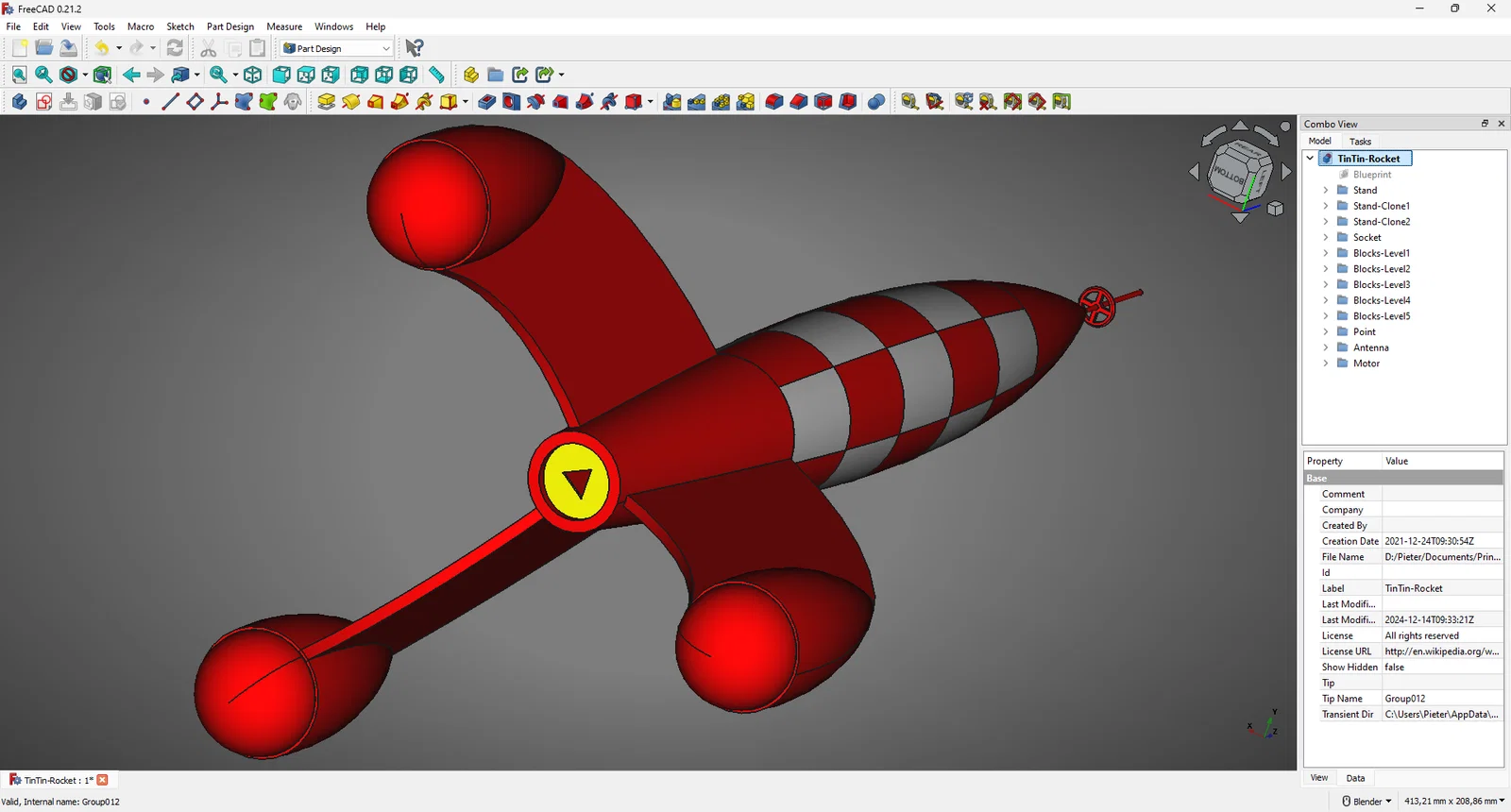
Task: Open the additive primitive dropdown arrow
Action: [x=466, y=102]
